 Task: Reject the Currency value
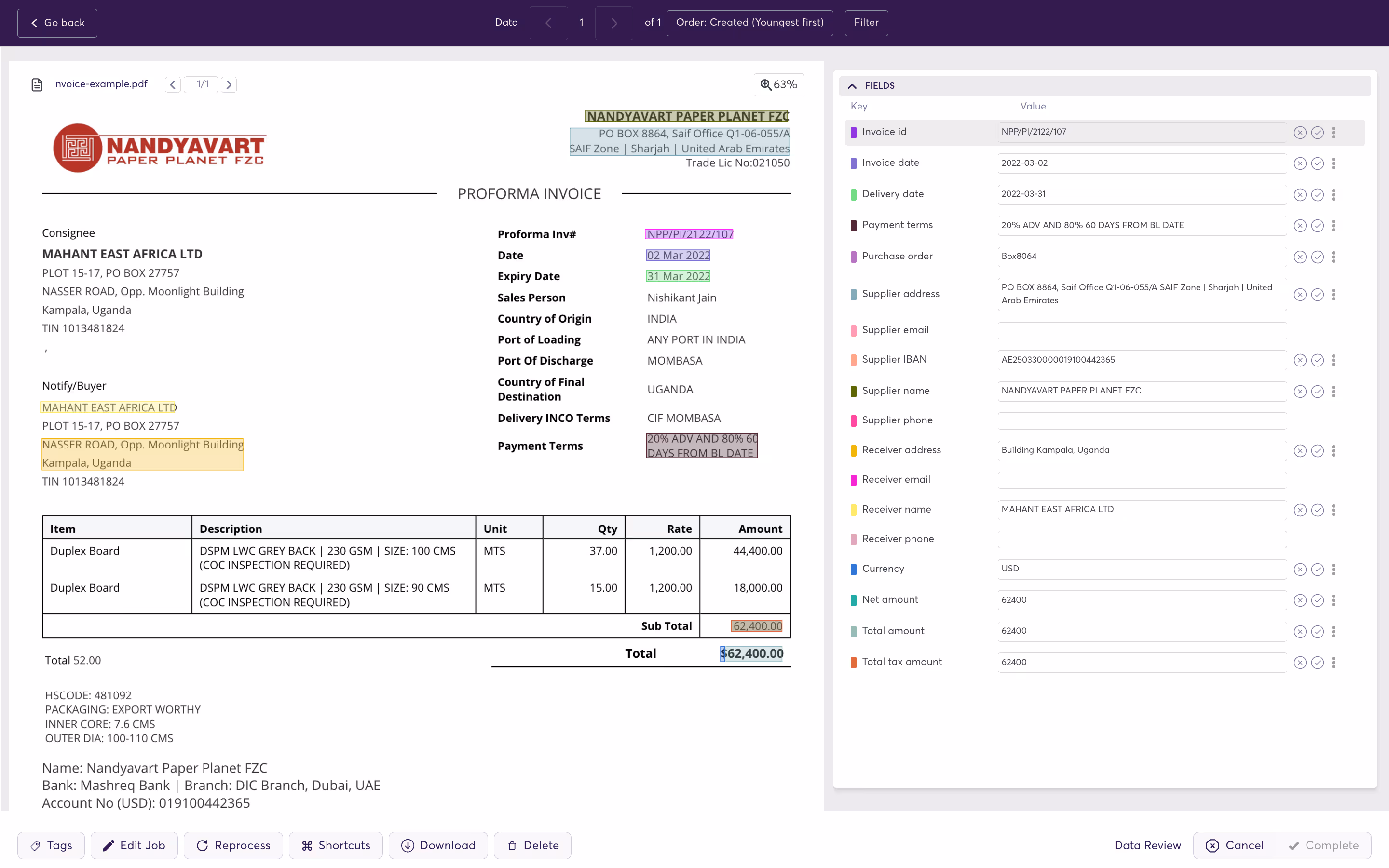(1300, 569)
